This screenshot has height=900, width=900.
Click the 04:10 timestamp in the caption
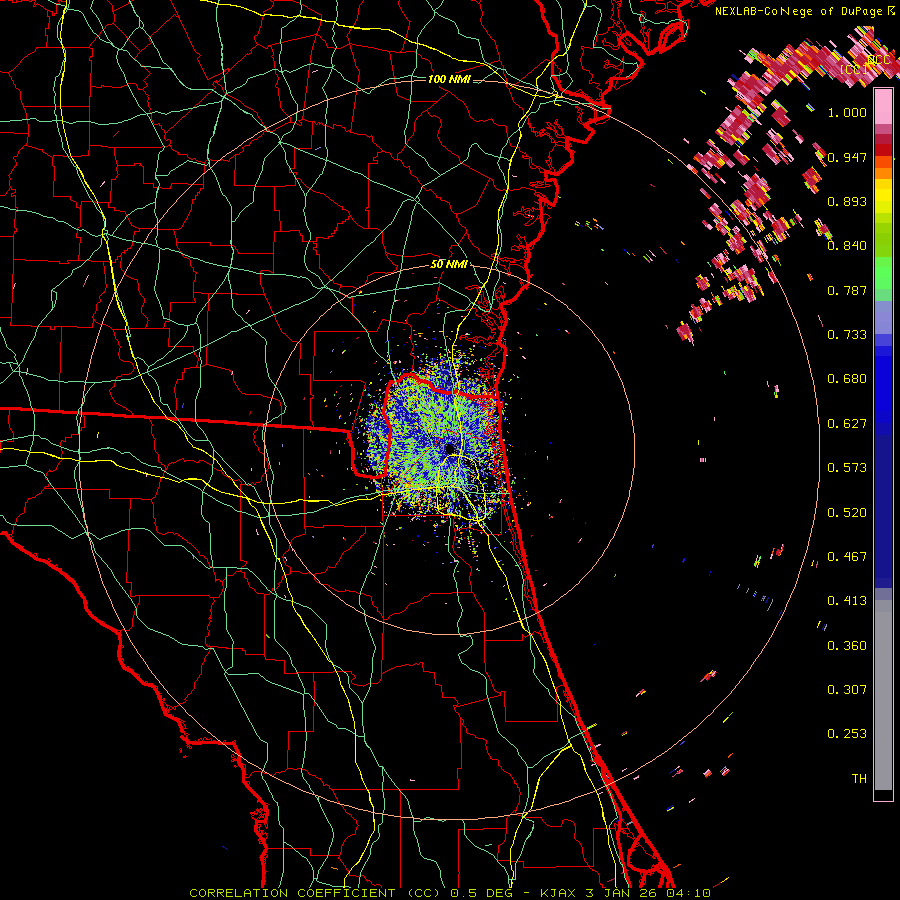(x=688, y=893)
